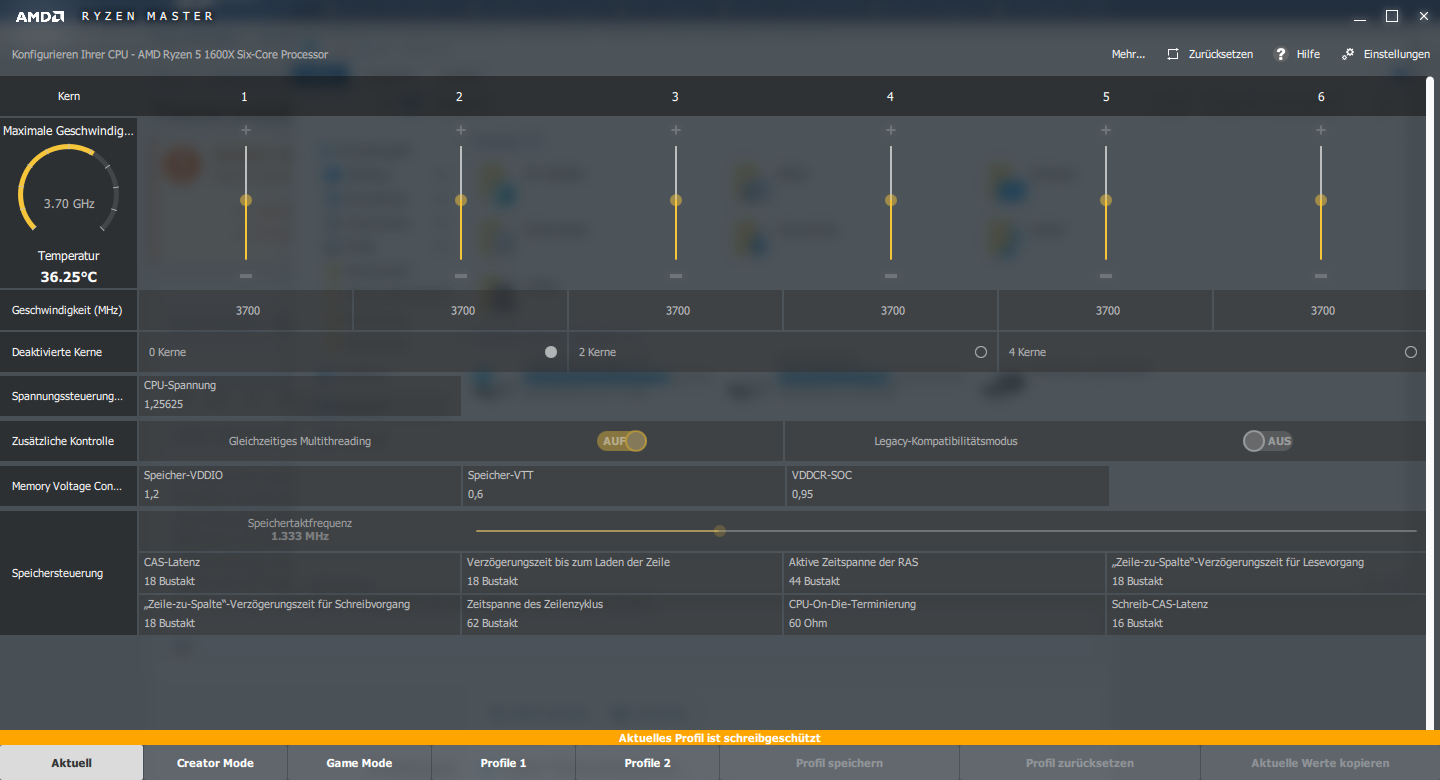Switch to the Aktuell profile tab
Screen dimensions: 1440x780
(72, 763)
